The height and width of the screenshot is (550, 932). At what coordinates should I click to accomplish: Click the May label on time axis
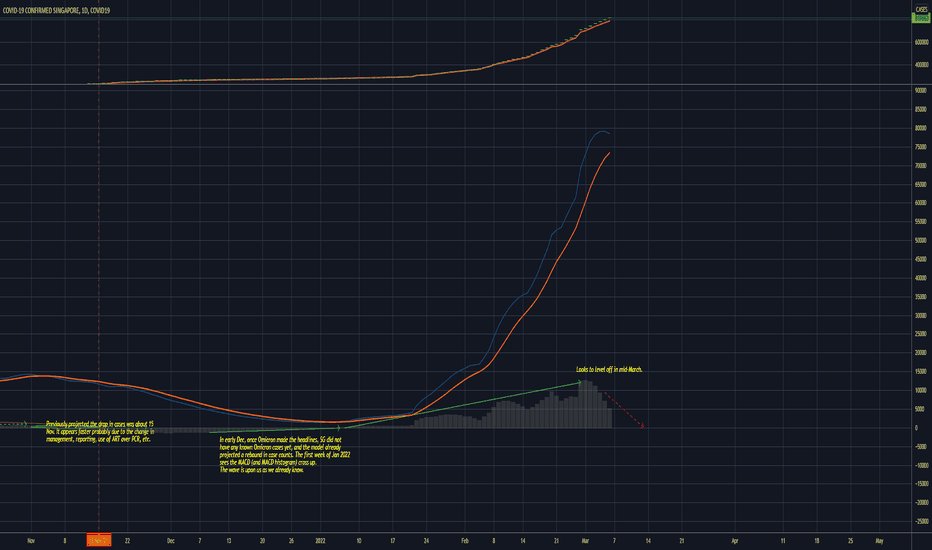pos(880,541)
